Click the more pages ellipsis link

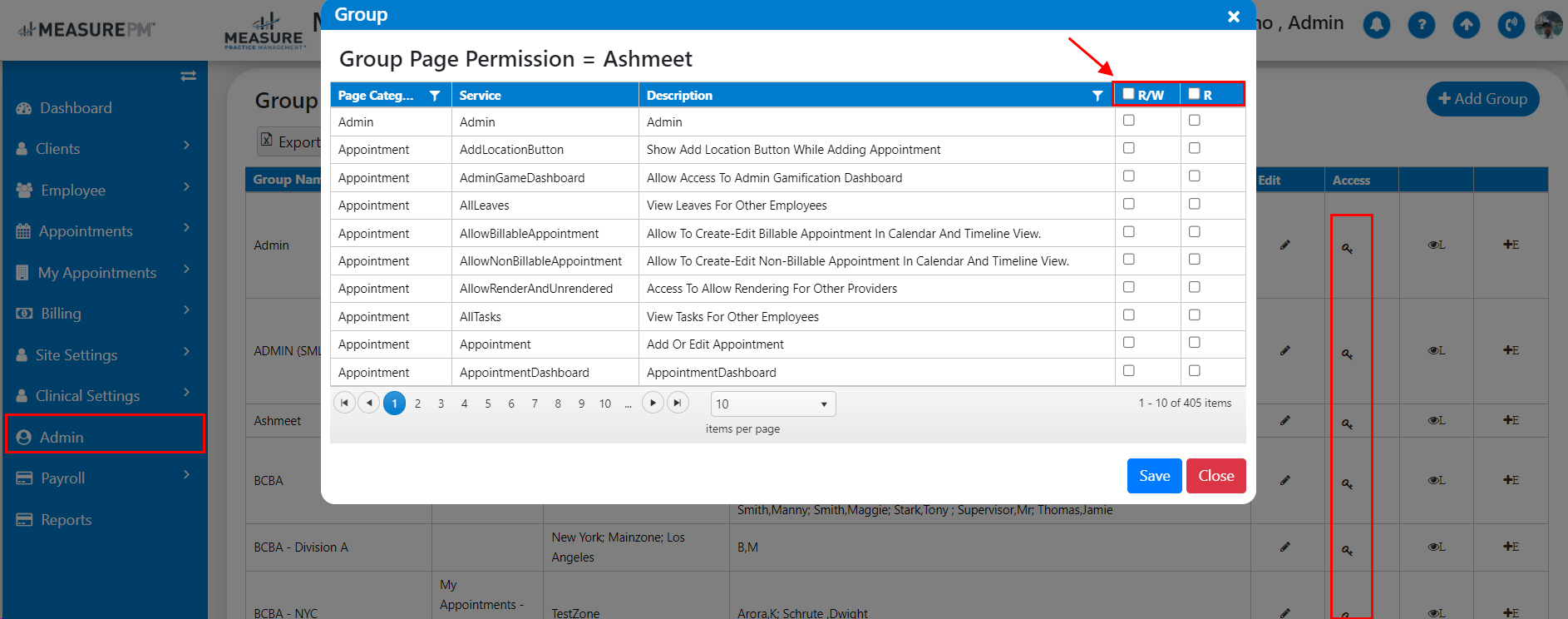(x=628, y=404)
